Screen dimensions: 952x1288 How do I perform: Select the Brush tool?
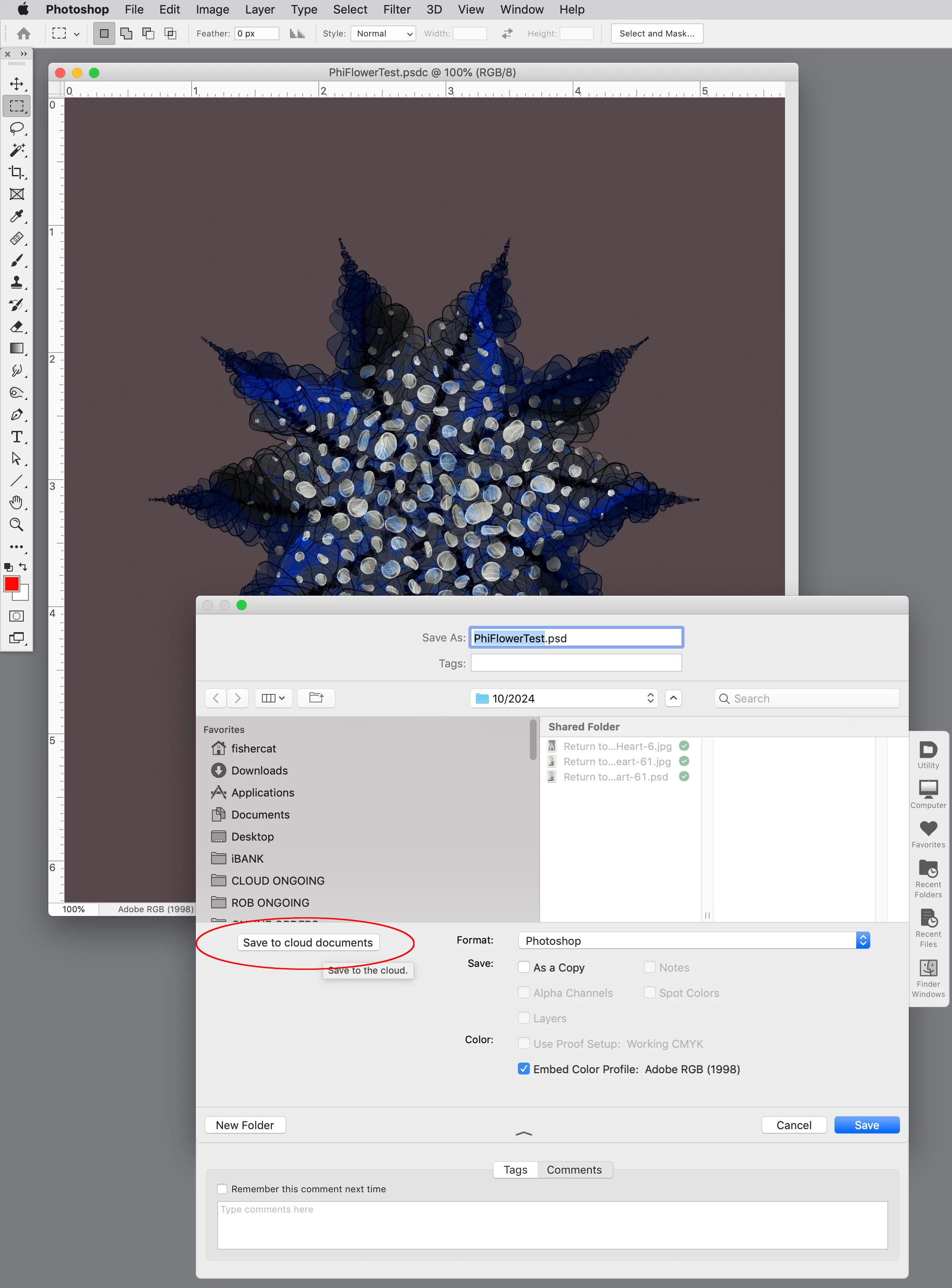click(x=16, y=261)
